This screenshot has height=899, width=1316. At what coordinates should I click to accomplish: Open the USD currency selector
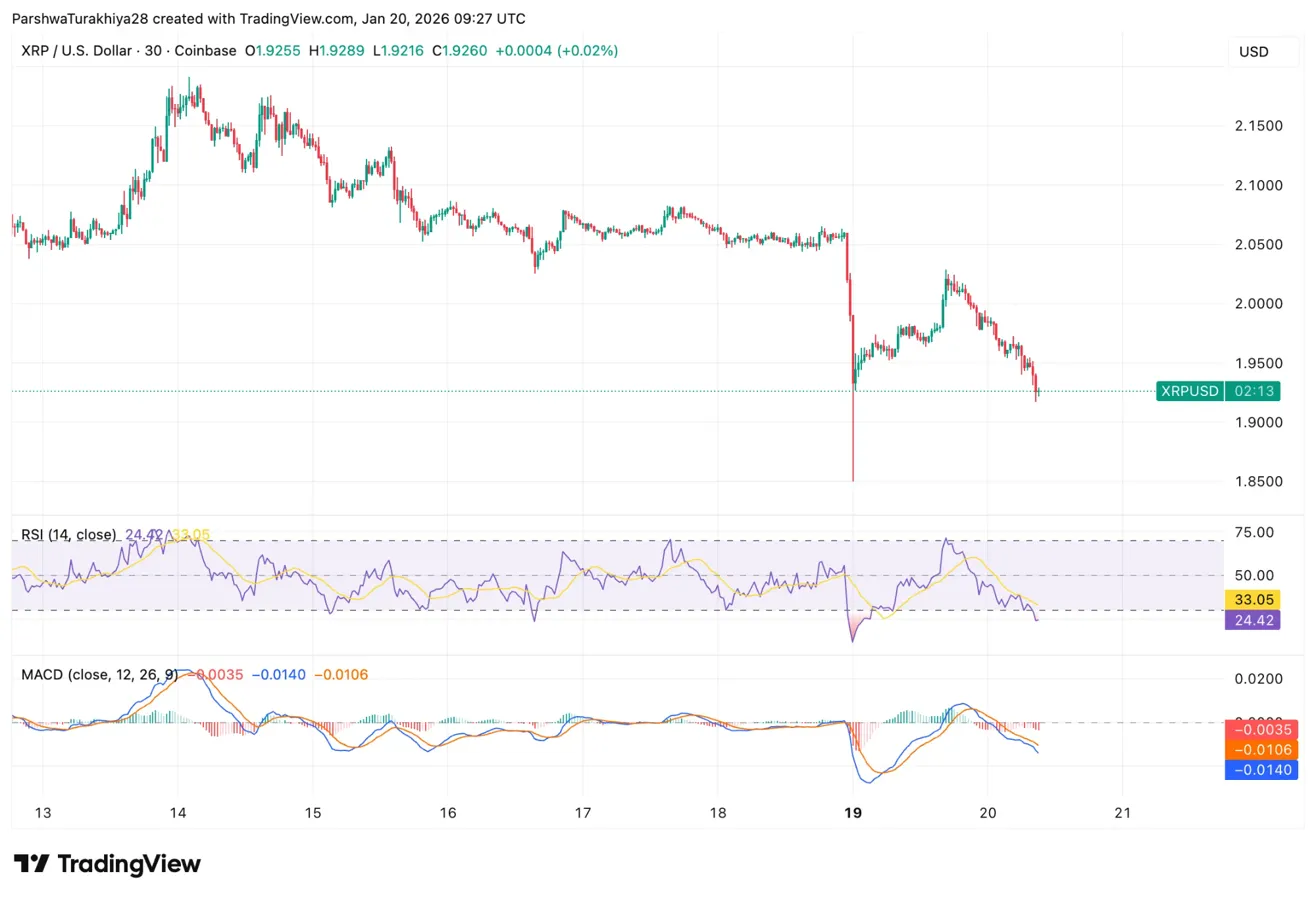(x=1253, y=51)
